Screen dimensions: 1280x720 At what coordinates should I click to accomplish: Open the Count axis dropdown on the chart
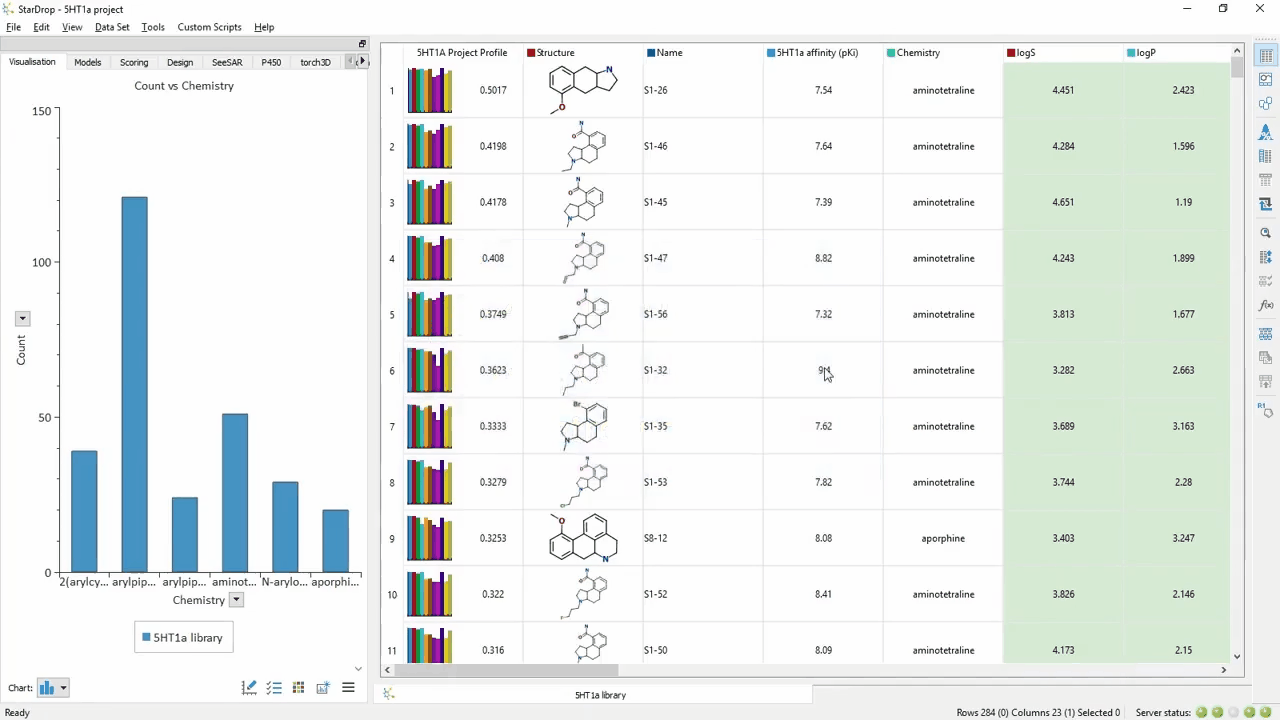click(22, 318)
